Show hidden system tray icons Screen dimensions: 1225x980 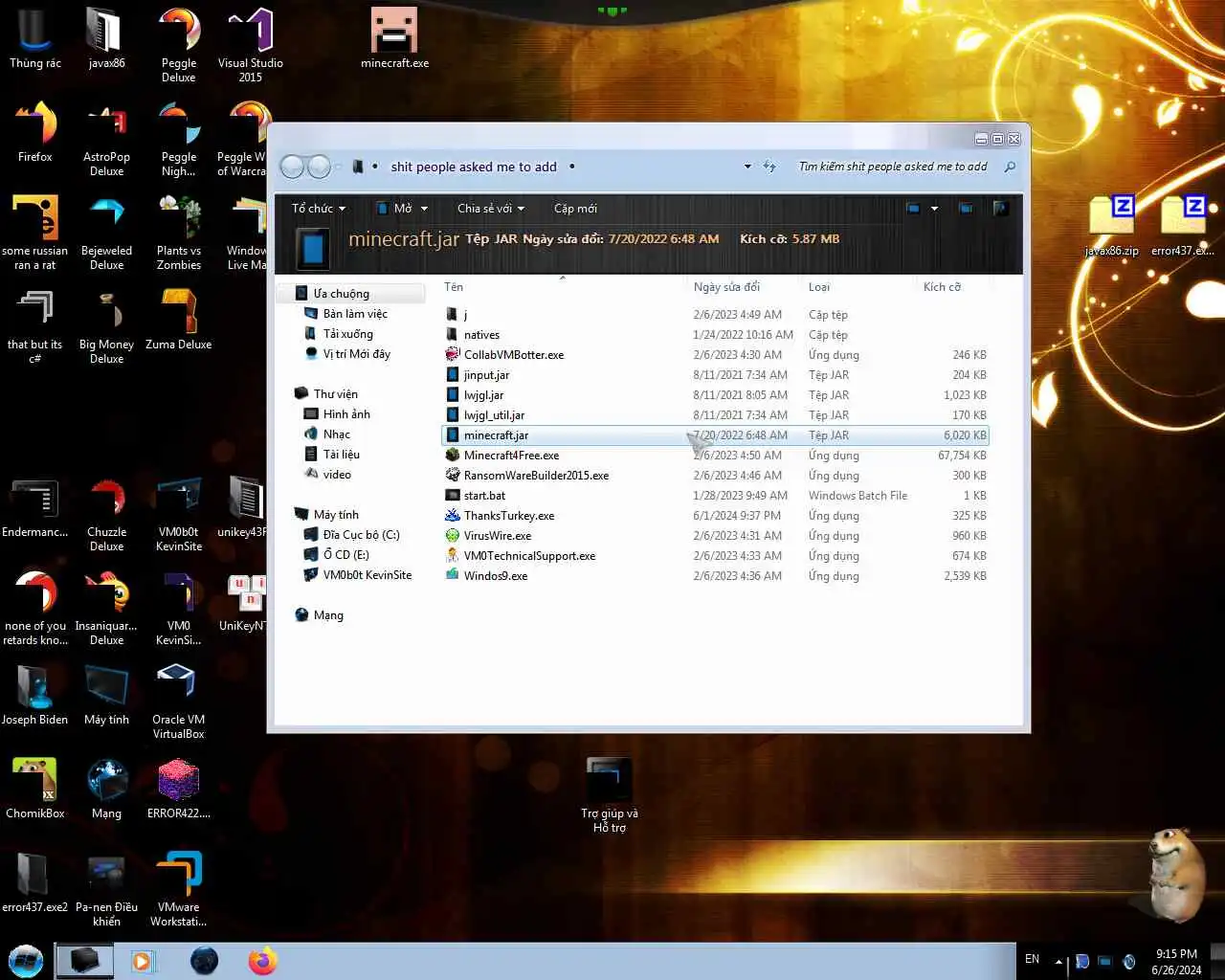1058,961
